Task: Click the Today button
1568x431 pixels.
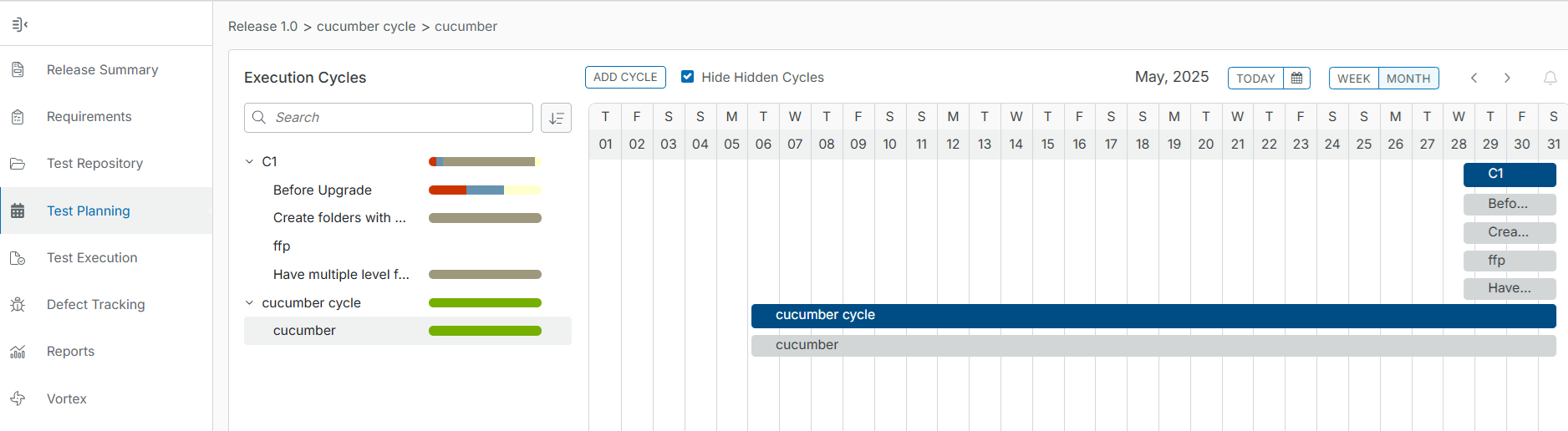Action: click(x=1255, y=78)
